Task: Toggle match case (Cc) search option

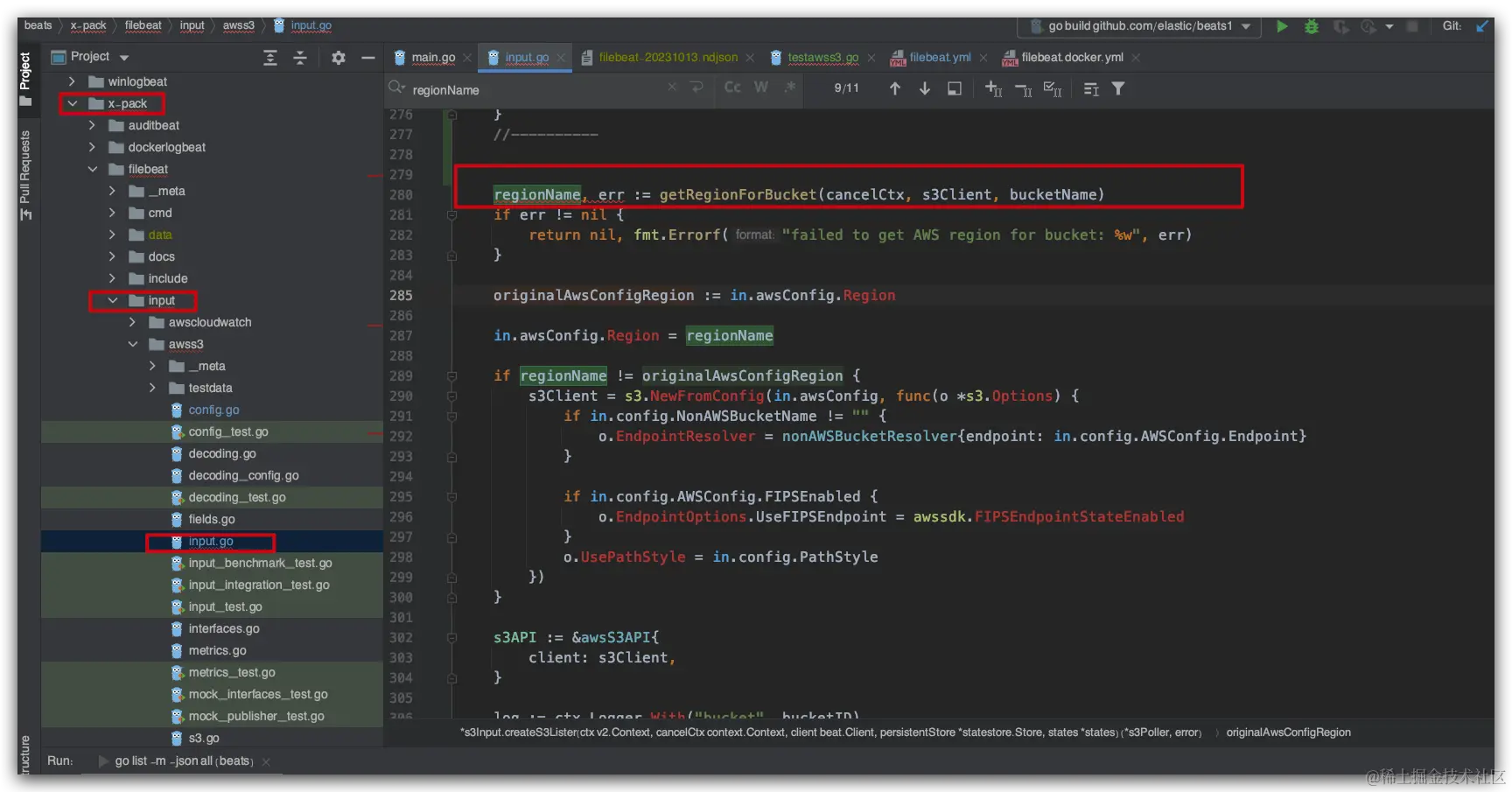Action: pos(732,88)
